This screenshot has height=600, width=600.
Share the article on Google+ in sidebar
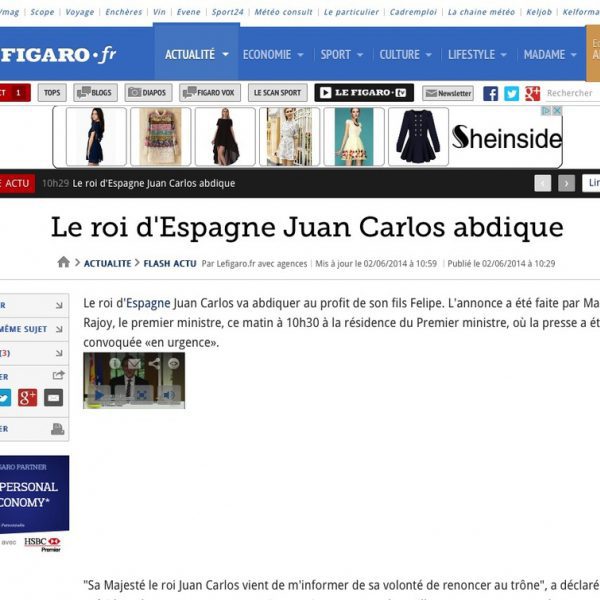(x=27, y=397)
